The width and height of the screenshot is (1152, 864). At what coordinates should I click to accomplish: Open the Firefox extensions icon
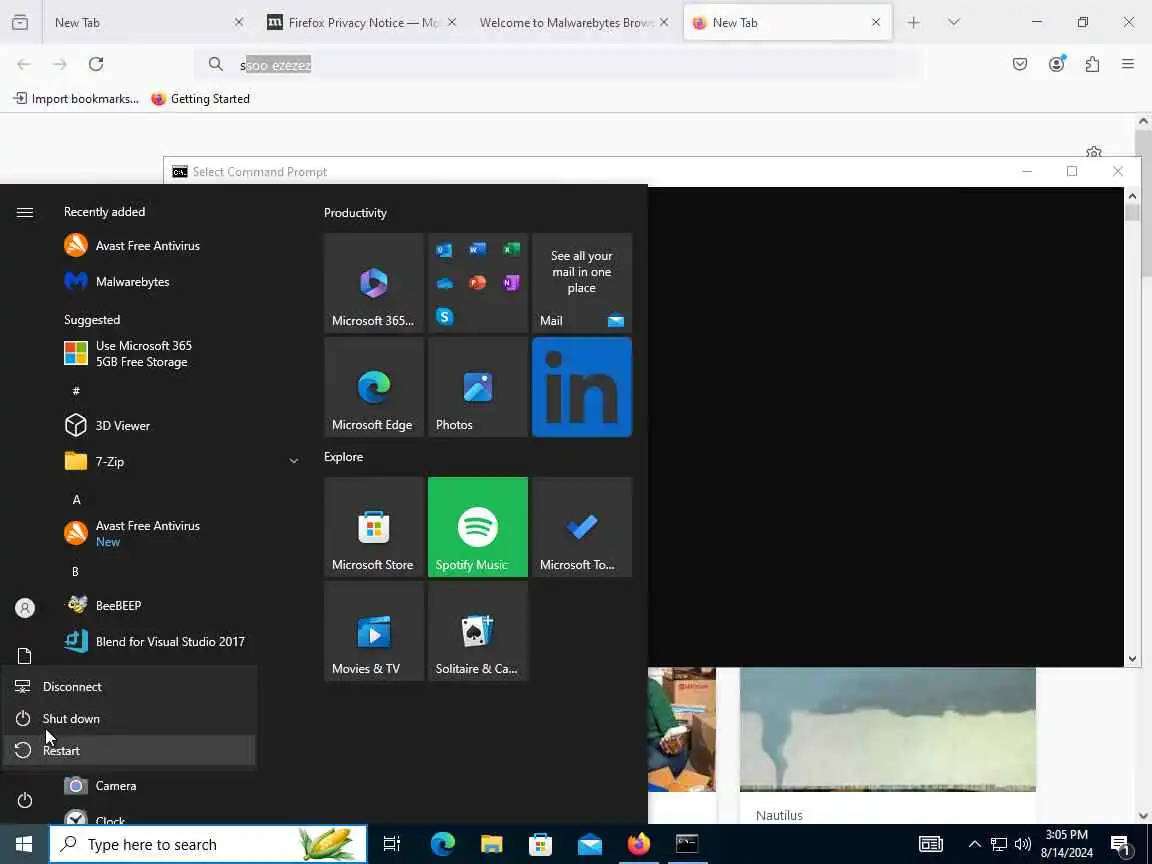tap(1092, 65)
